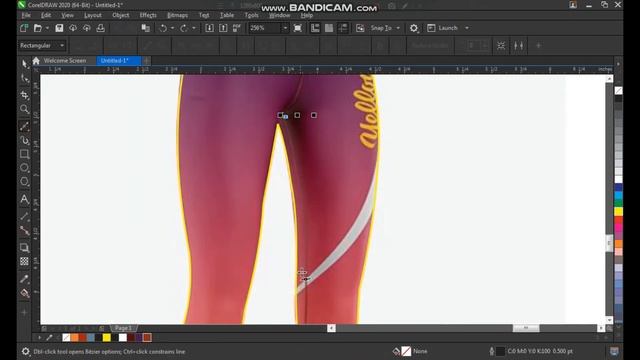Toggle Mirror nodes horizontally in property bar

[501, 46]
